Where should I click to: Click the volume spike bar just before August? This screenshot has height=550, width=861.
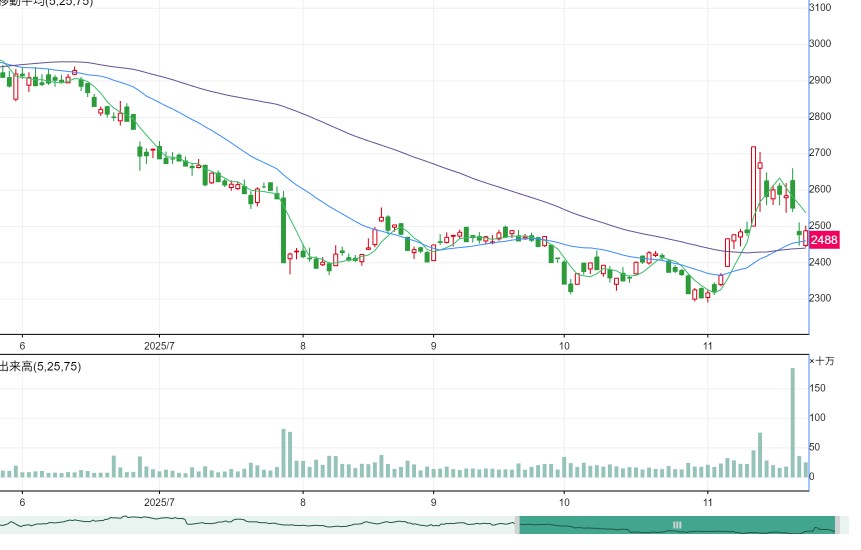[x=284, y=453]
